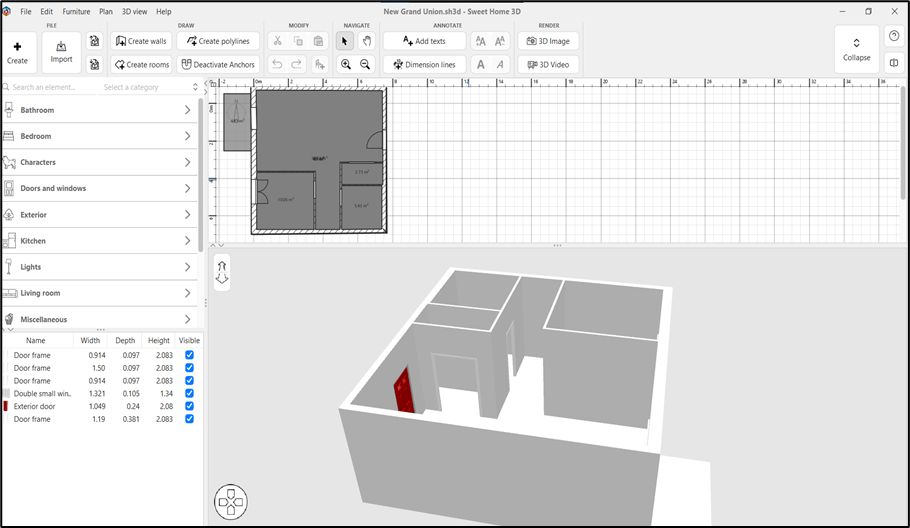Toggle visibility of first Door frame row
The height and width of the screenshot is (528, 910).
[189, 355]
